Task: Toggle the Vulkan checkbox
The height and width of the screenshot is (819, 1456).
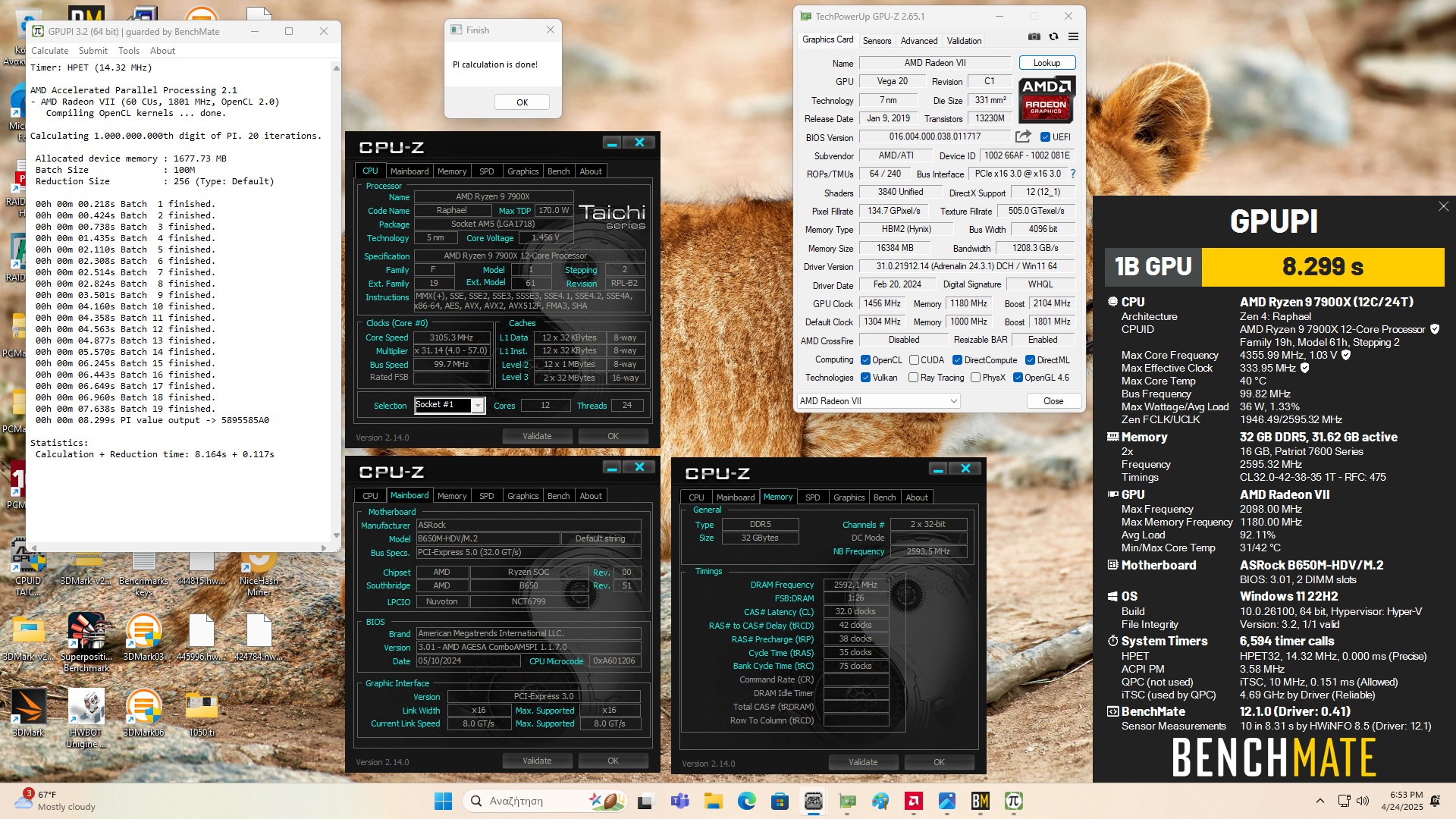Action: pos(865,378)
